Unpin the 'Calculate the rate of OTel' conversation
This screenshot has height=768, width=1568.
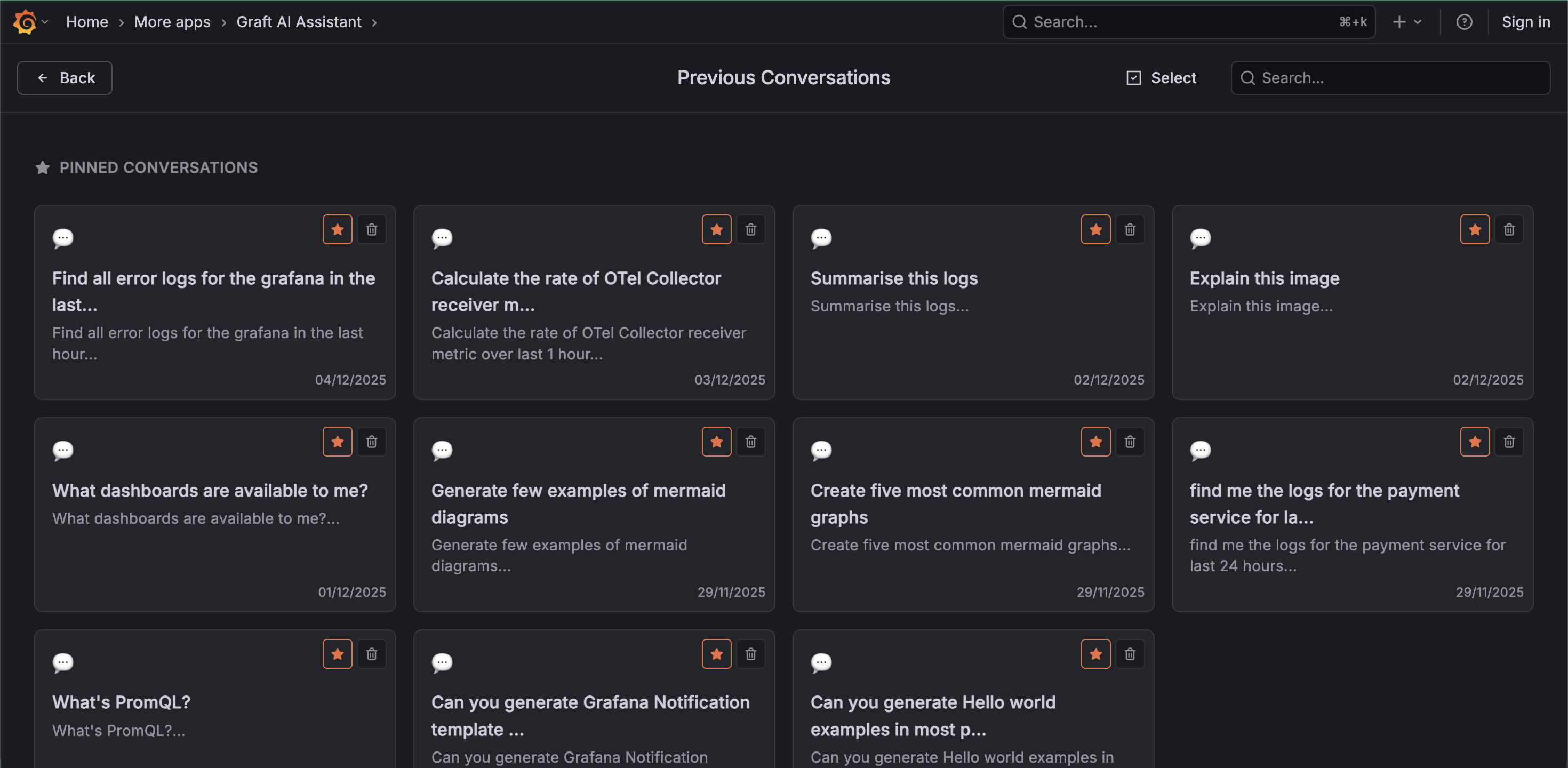(x=716, y=229)
